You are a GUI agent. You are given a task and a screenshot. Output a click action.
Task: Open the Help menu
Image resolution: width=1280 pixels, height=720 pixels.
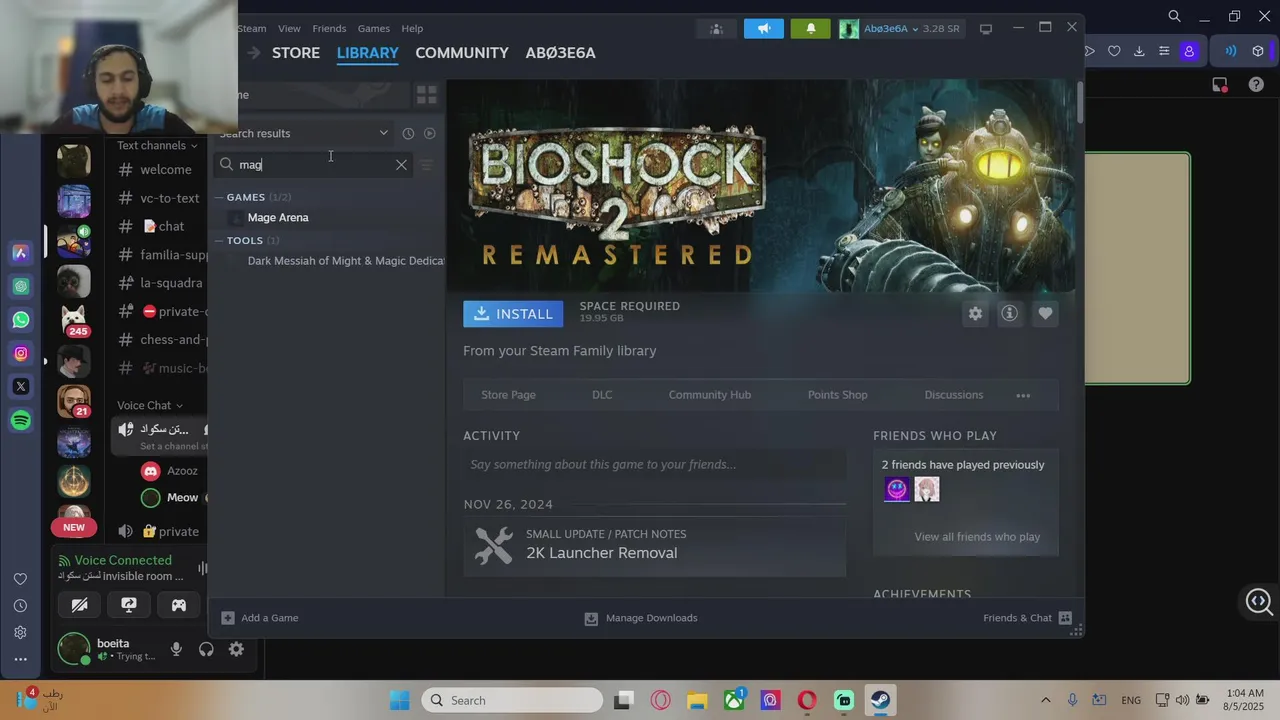pos(412,29)
